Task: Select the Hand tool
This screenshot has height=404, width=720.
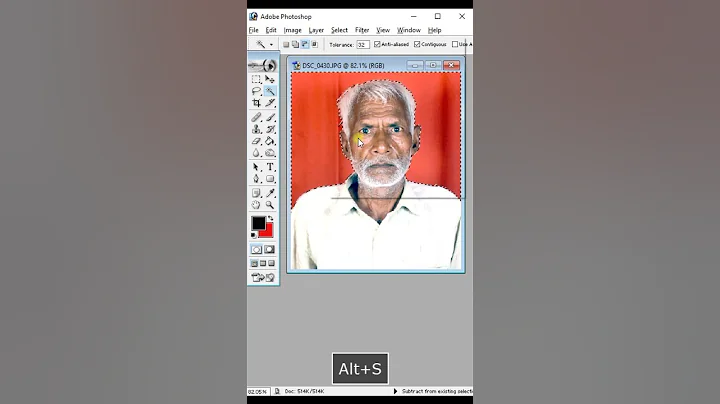Action: (x=256, y=205)
